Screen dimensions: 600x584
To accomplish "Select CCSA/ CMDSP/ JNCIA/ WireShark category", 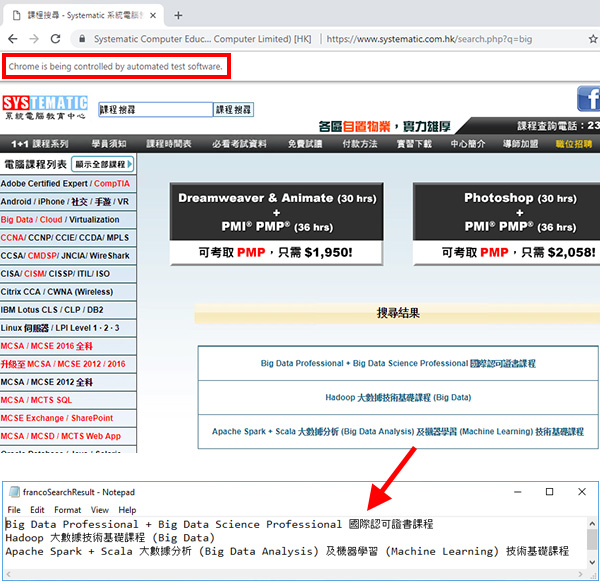I will pyautogui.click(x=68, y=256).
